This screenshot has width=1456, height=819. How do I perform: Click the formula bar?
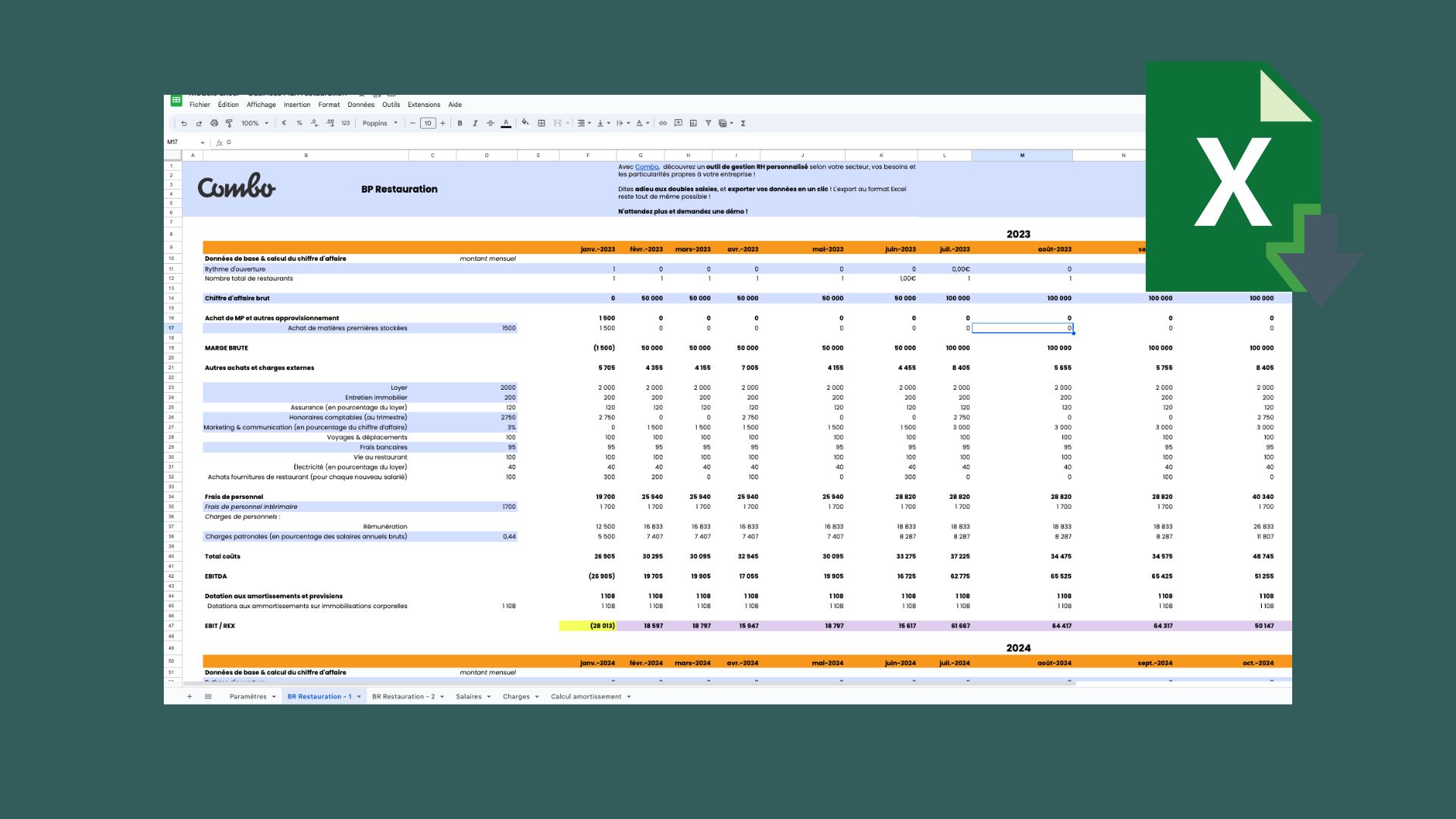(x=682, y=143)
